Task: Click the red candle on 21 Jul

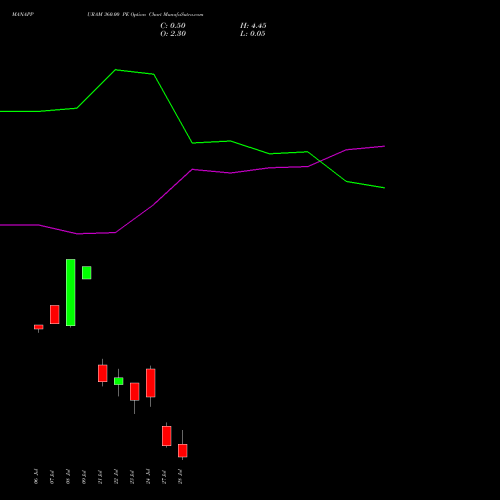Action: pos(103,373)
